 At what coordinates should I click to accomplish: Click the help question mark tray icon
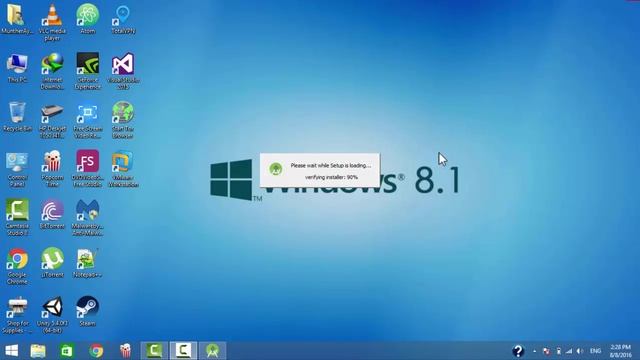point(518,351)
